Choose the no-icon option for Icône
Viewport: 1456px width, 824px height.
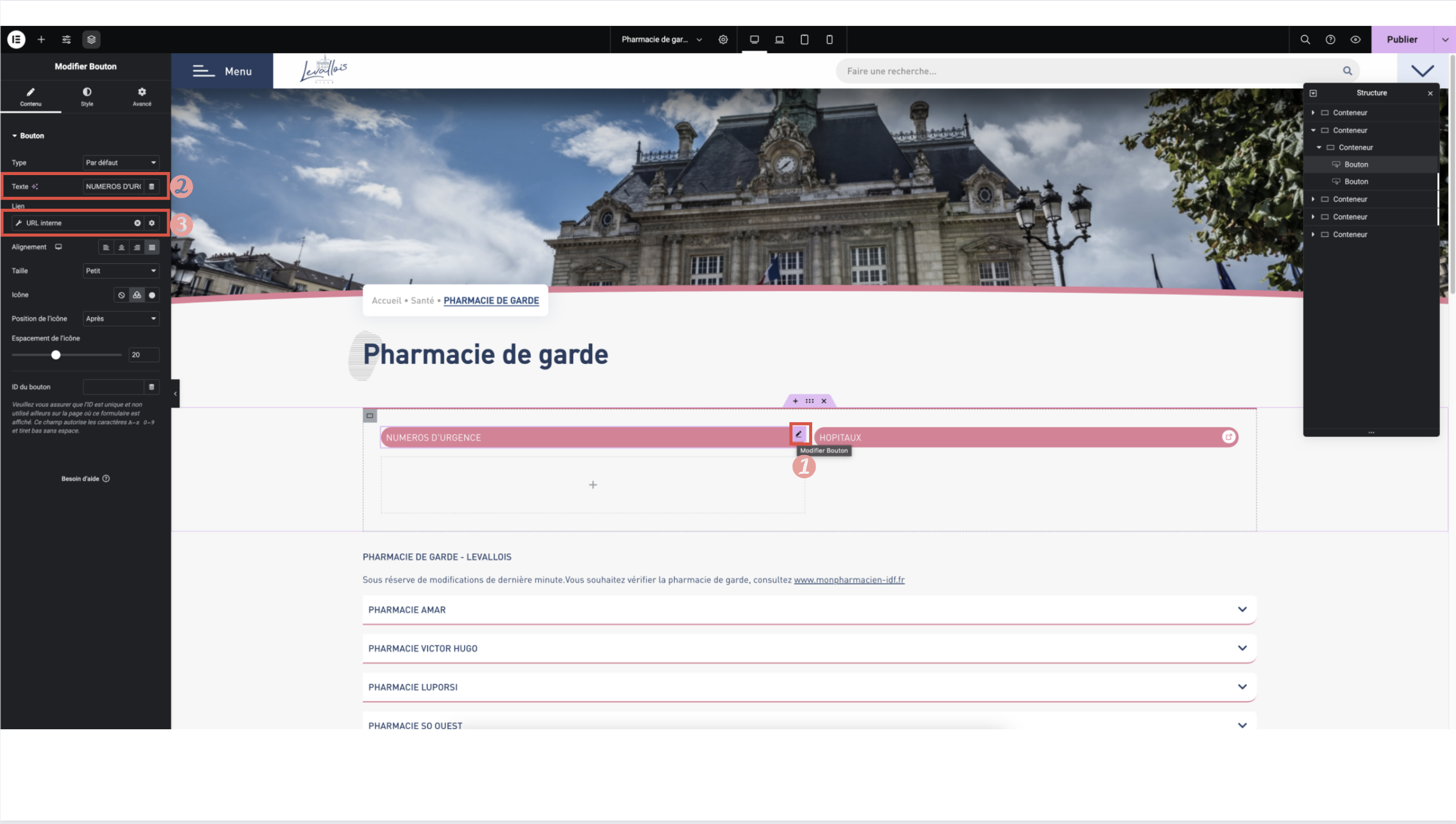pyautogui.click(x=121, y=295)
